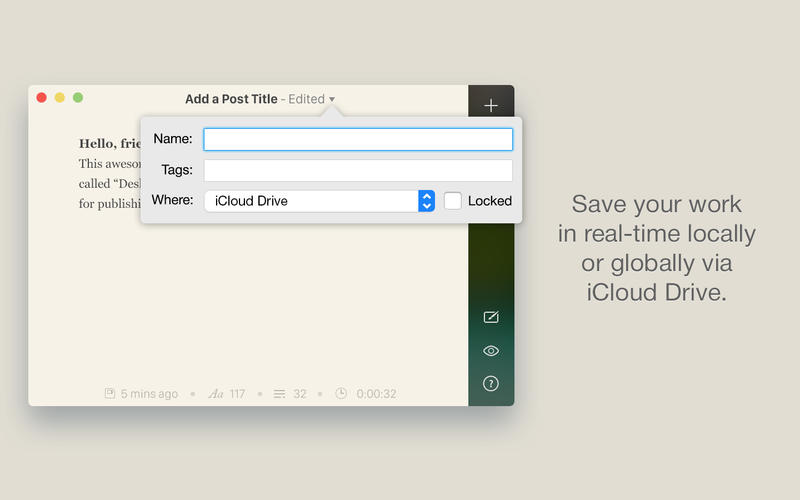This screenshot has width=800, height=500.
Task: Maximize the window with green button
Action: 78,97
